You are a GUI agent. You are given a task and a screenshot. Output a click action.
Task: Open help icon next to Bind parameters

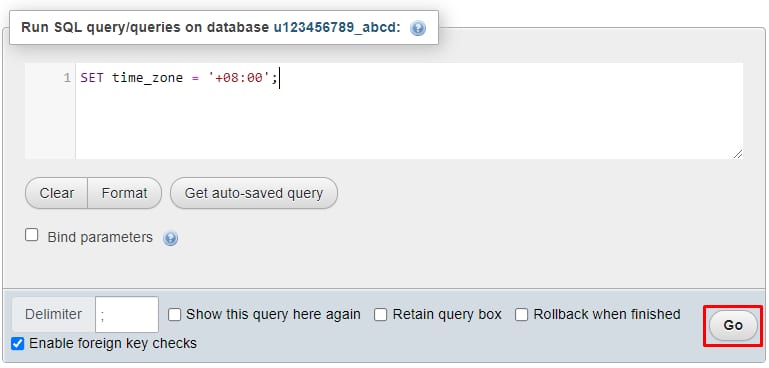point(171,238)
